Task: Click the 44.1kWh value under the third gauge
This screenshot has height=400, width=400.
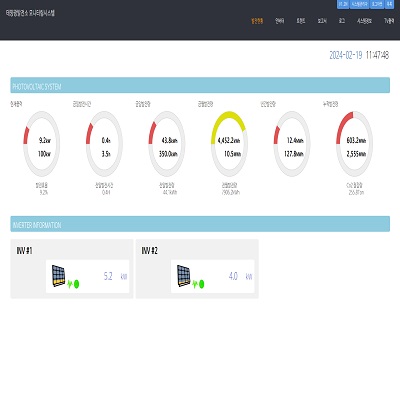Action: [170, 192]
